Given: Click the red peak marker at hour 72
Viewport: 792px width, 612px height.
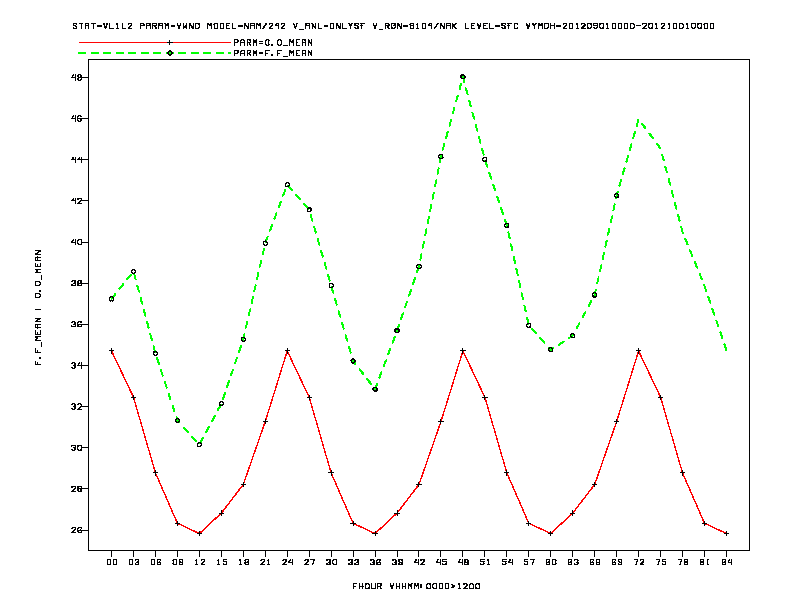Looking at the screenshot, I should click(638, 350).
